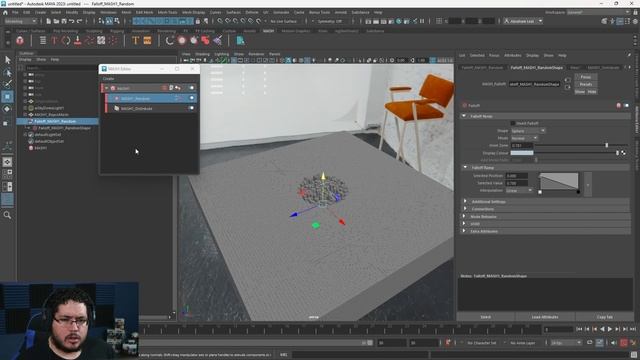Click the red down-arrow shelf icon

point(78,40)
